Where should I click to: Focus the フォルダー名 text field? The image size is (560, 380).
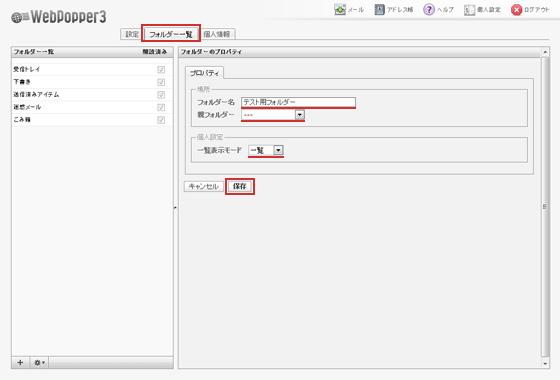click(x=298, y=102)
